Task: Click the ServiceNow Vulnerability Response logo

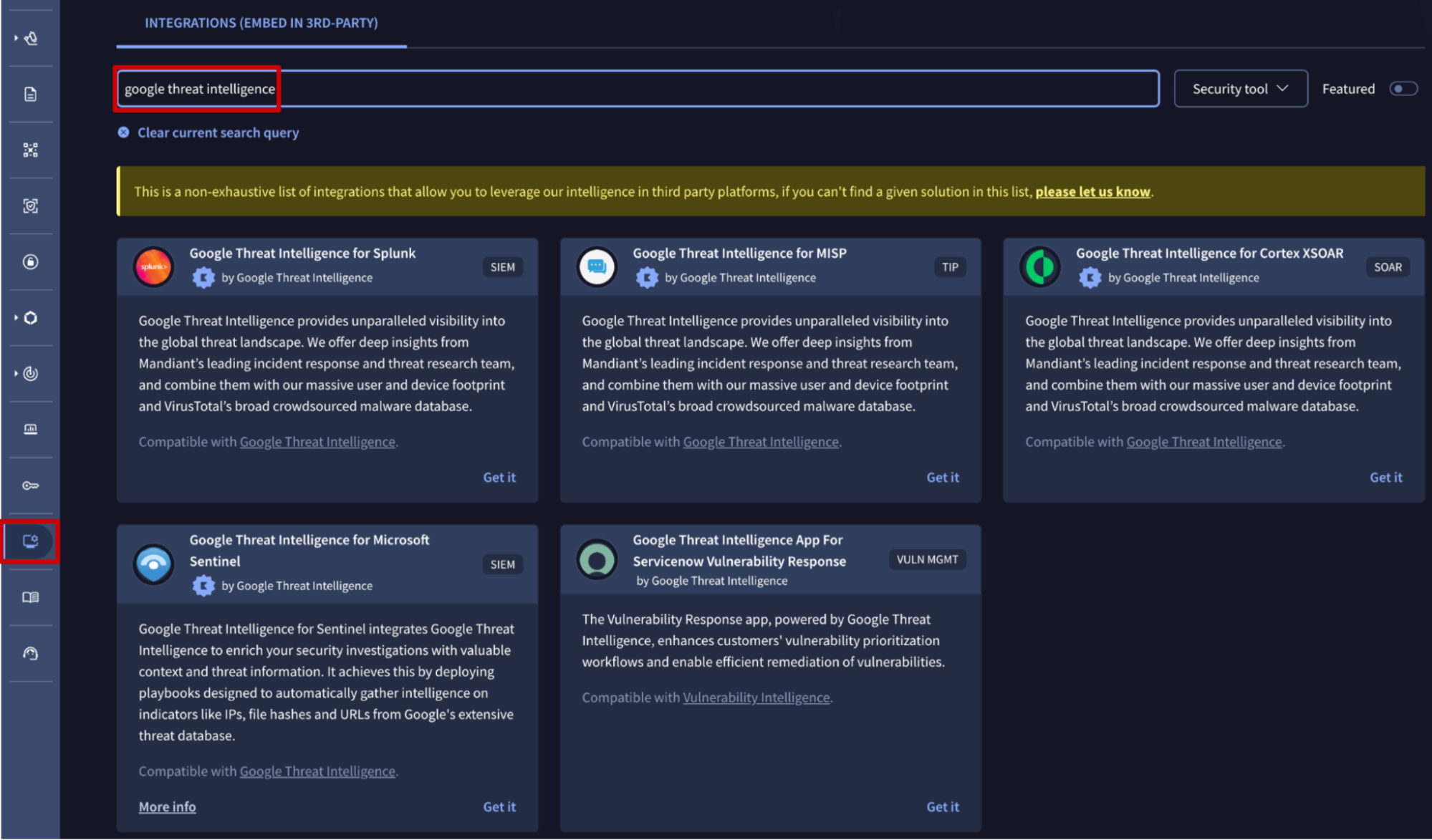Action: pyautogui.click(x=597, y=559)
